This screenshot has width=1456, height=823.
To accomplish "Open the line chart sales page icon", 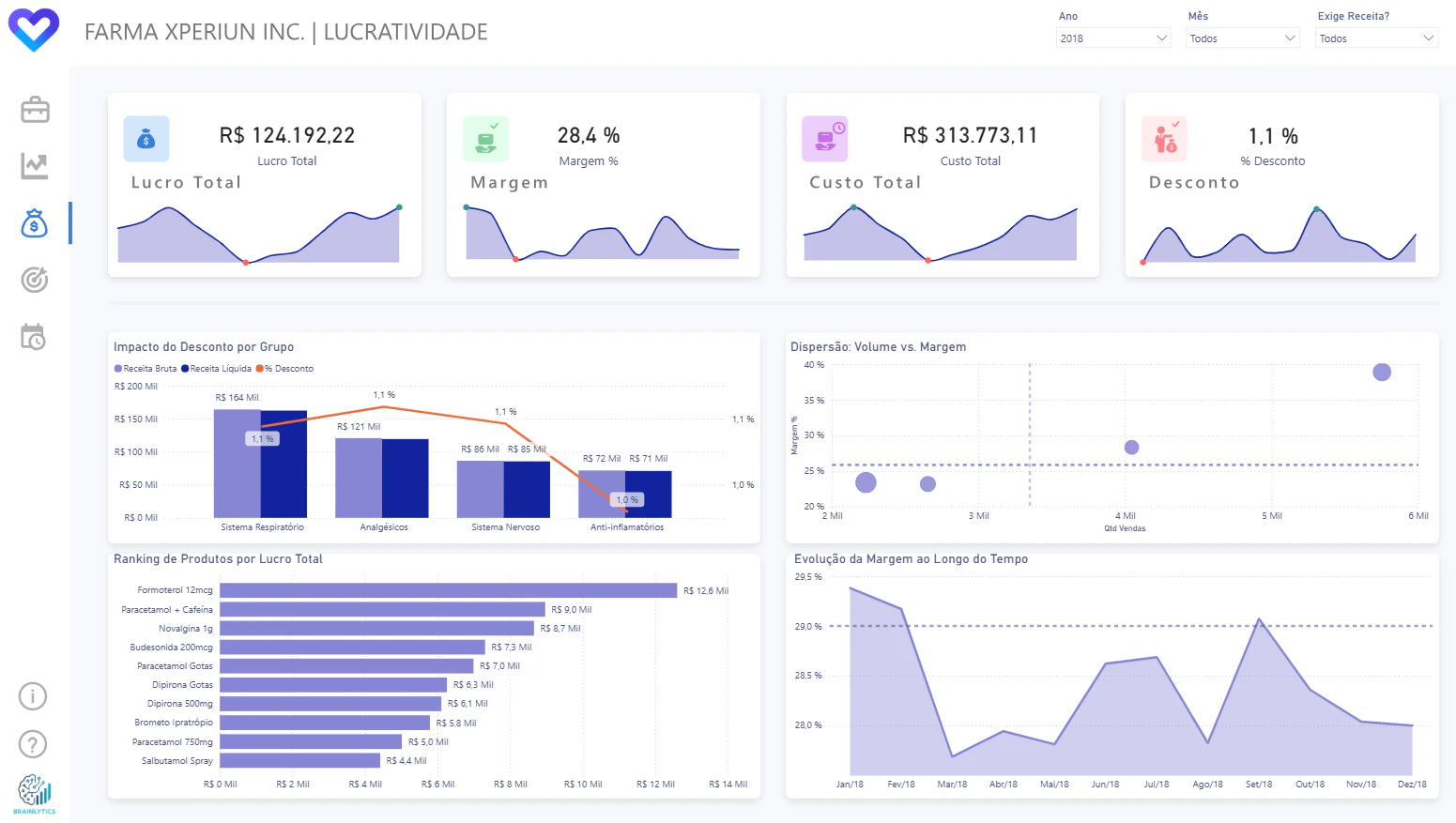I will pos(35,166).
